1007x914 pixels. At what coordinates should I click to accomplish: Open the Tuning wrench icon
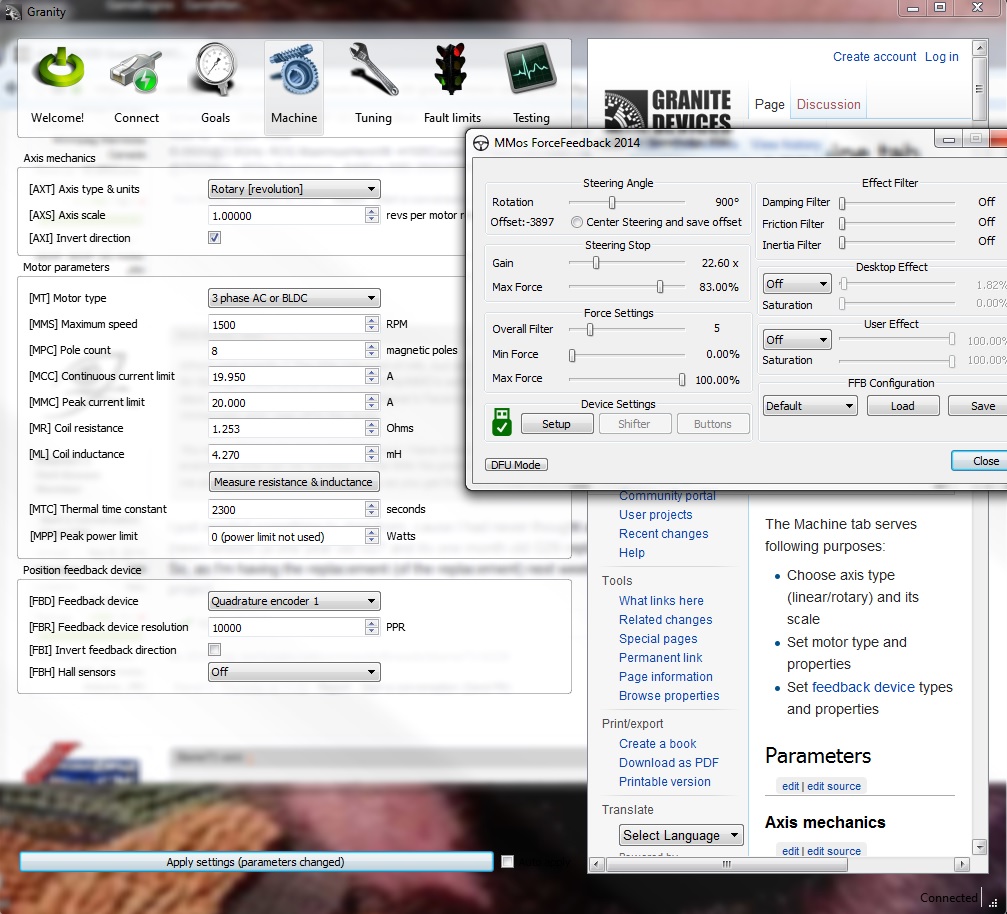pos(373,69)
